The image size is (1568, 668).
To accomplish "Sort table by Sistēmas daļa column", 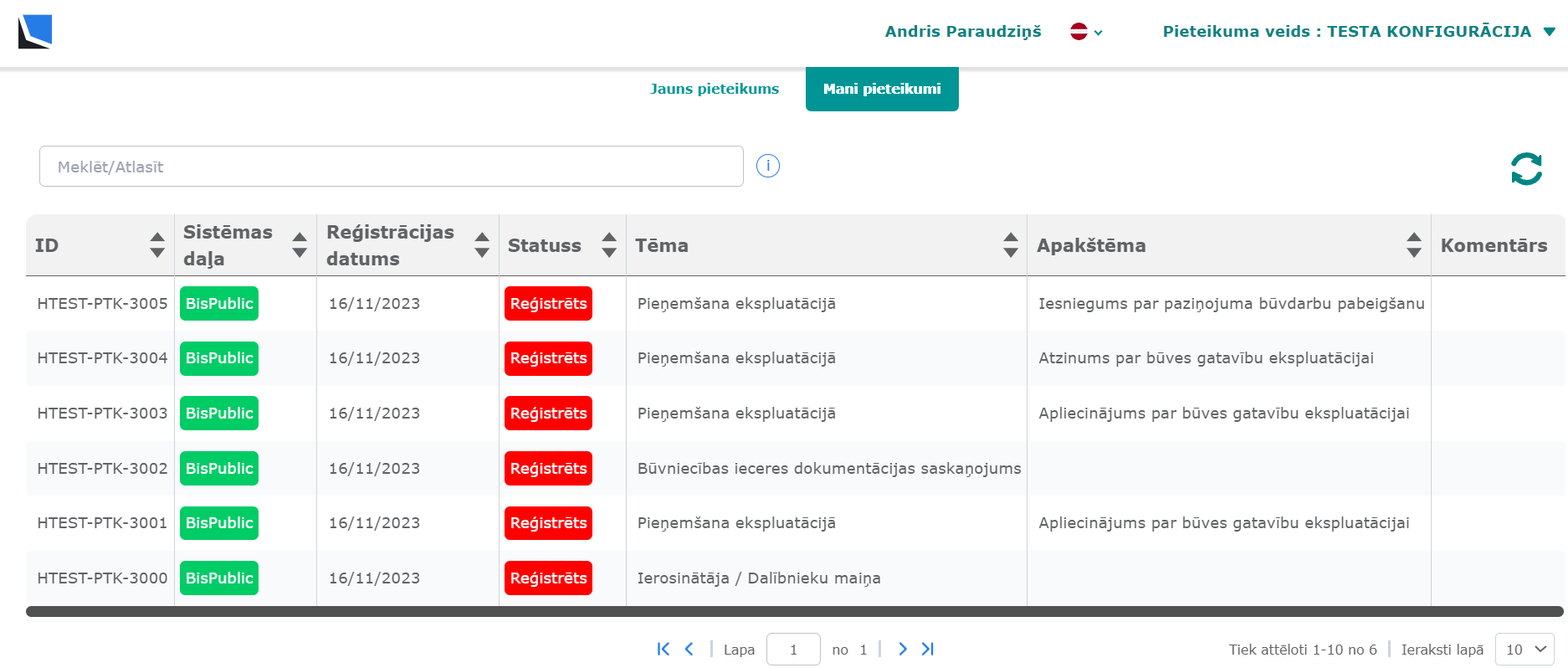I will click(x=300, y=245).
